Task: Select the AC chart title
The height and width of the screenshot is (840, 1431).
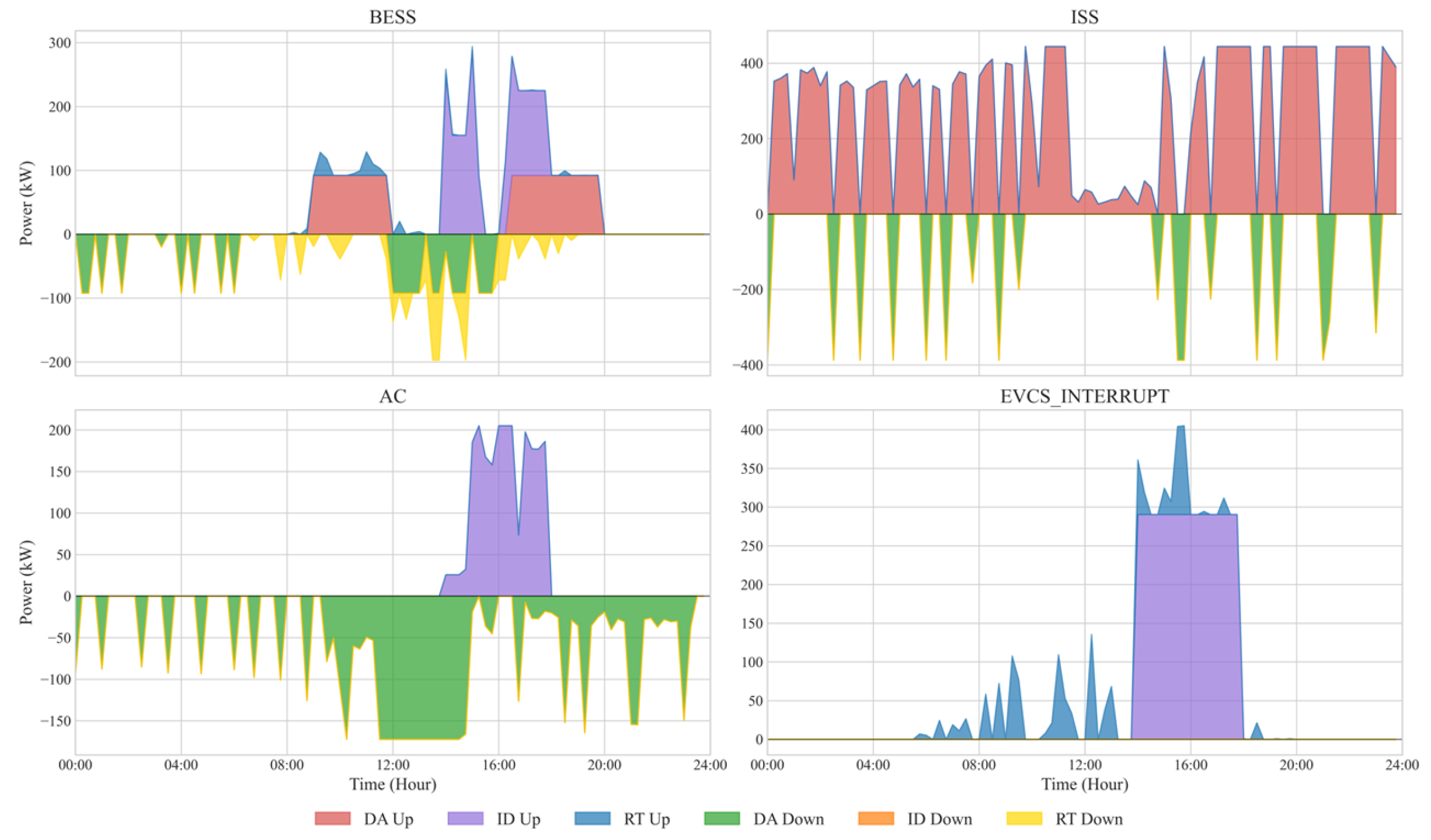Action: pos(392,396)
